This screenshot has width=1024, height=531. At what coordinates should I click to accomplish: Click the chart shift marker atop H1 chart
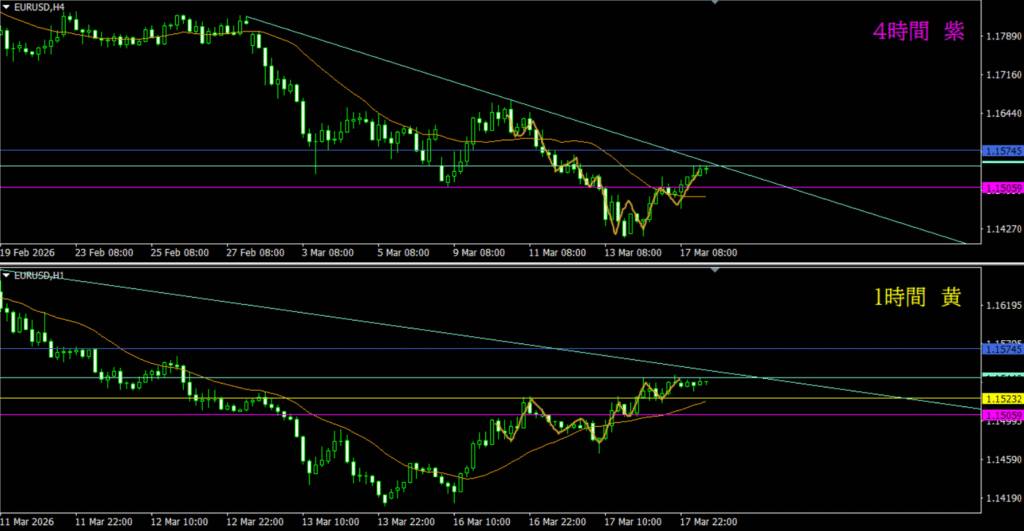click(x=714, y=271)
